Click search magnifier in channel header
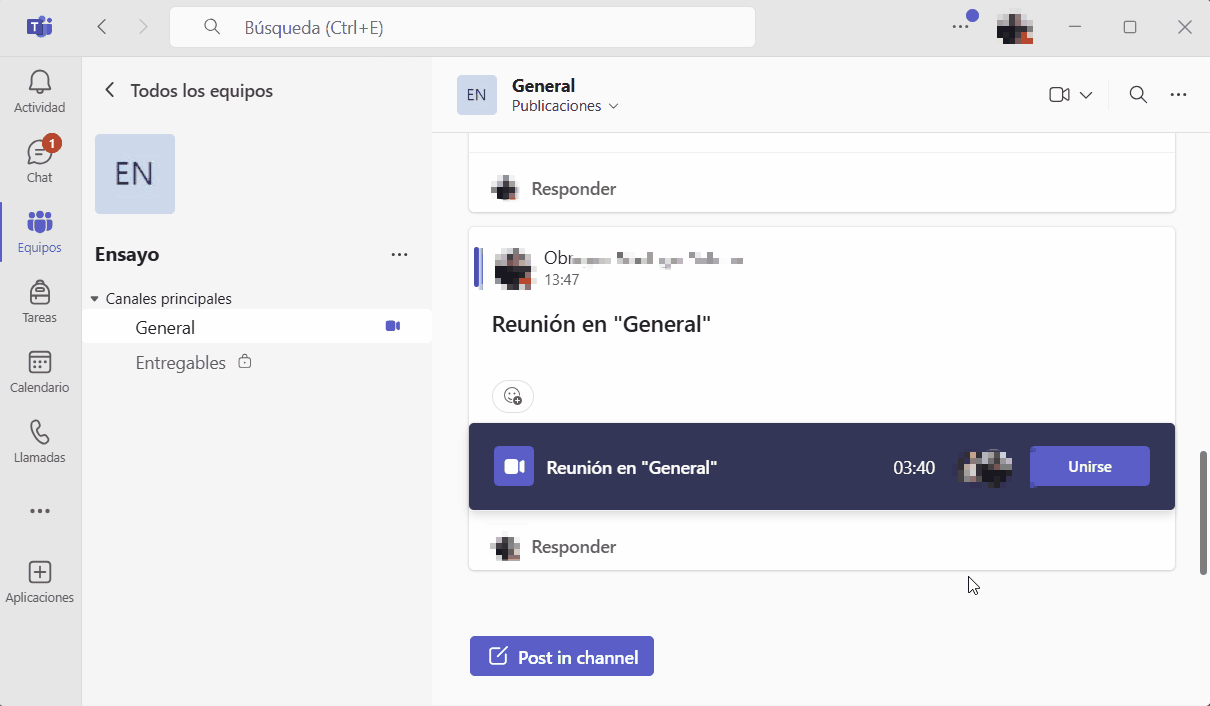 1138,95
